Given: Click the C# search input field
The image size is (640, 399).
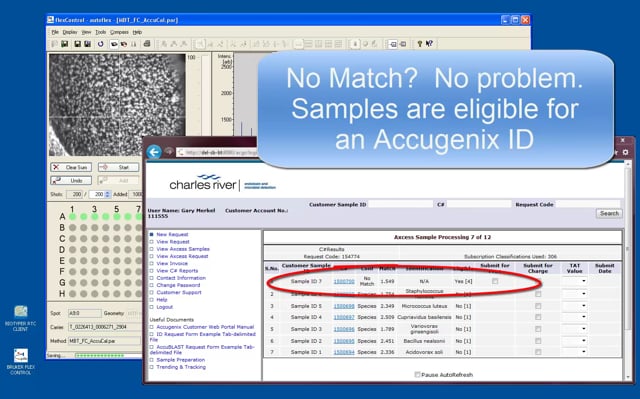Looking at the screenshot, I should (x=478, y=204).
